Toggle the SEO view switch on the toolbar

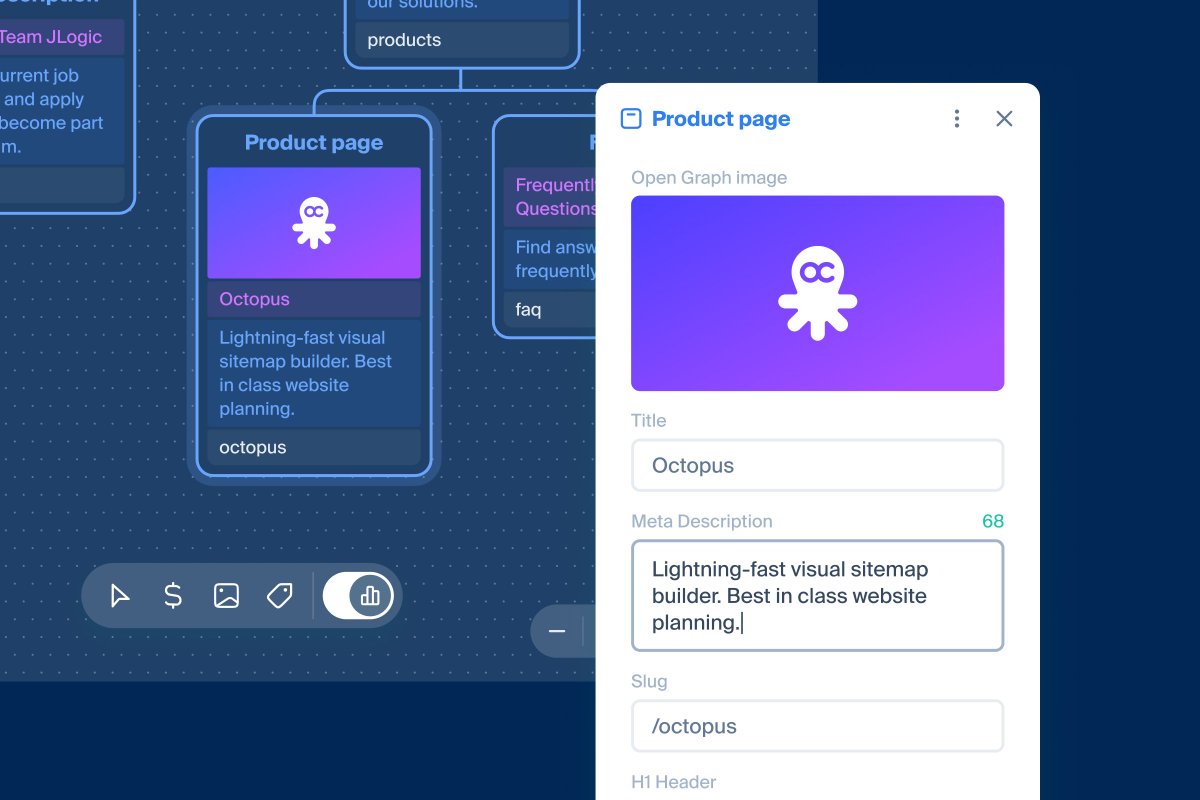(357, 595)
